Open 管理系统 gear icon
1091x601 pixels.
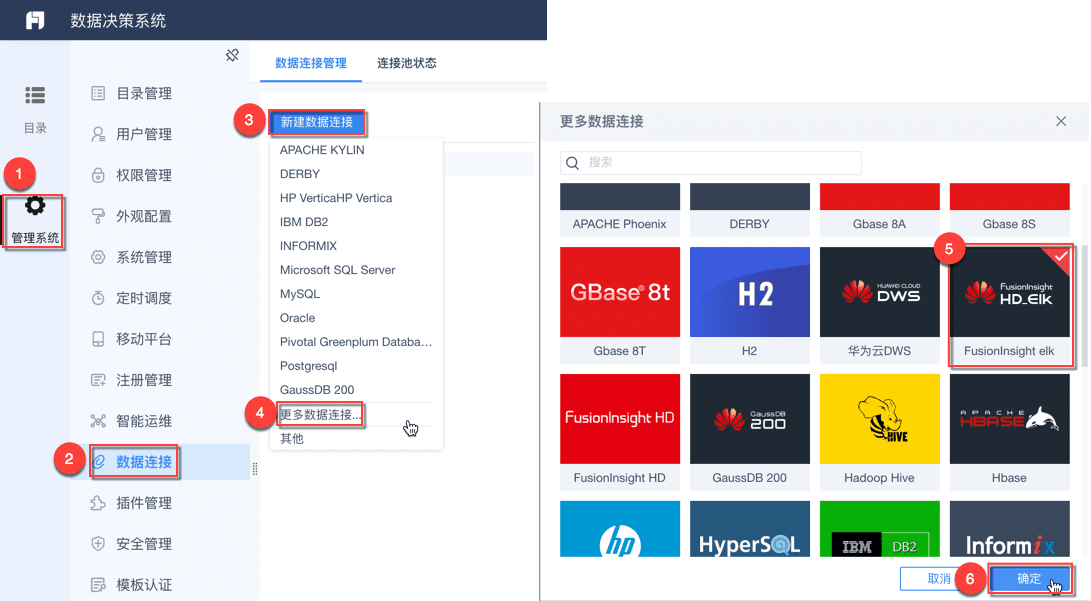[x=35, y=206]
